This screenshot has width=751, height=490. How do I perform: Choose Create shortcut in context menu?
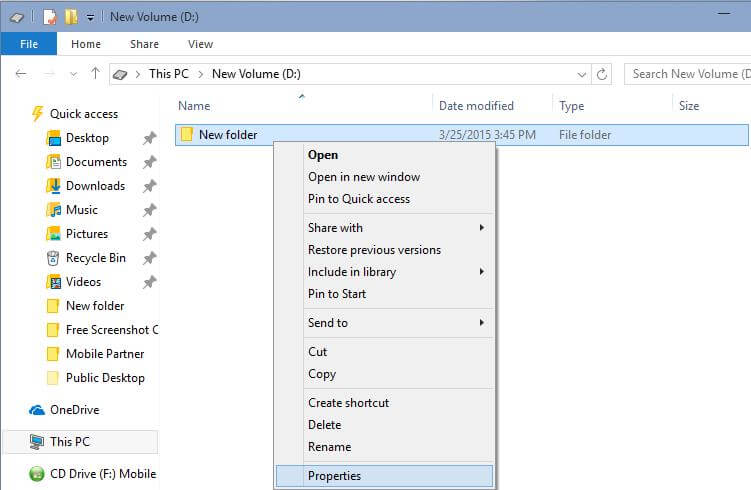pyautogui.click(x=385, y=403)
